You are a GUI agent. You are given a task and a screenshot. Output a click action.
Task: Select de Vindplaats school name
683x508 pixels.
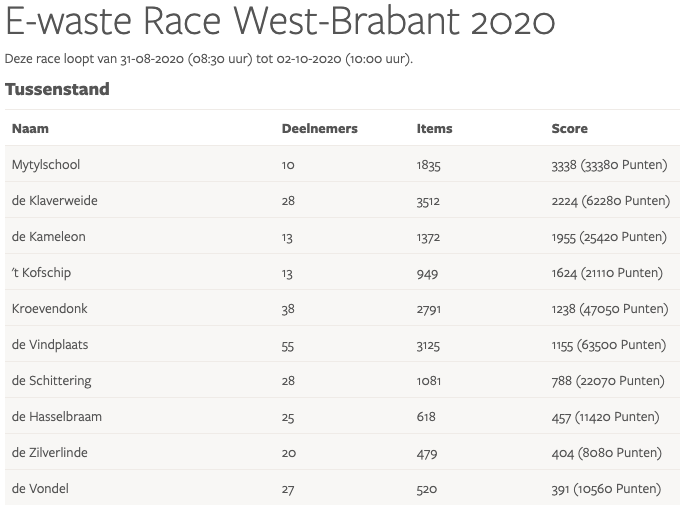[50, 345]
